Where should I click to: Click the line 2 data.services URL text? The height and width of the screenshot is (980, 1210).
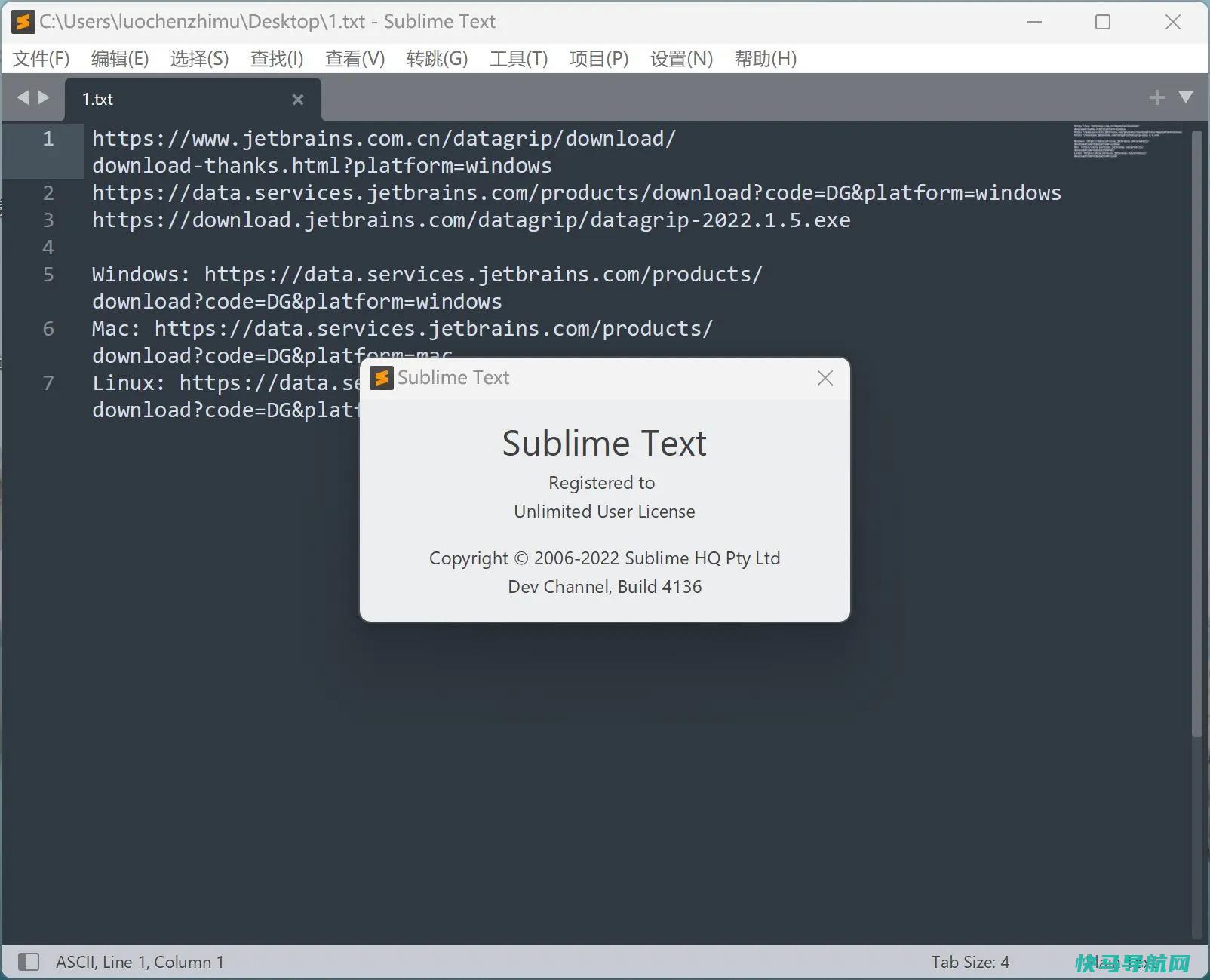pos(576,193)
